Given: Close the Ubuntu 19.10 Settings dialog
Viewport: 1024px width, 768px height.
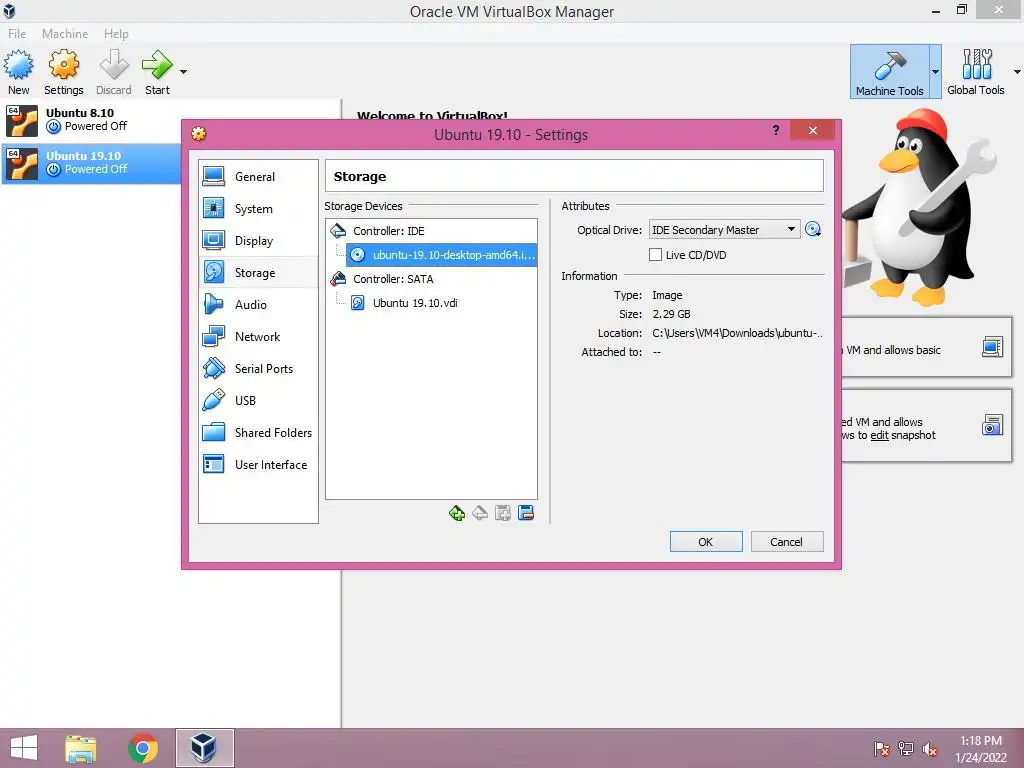Looking at the screenshot, I should click(812, 130).
